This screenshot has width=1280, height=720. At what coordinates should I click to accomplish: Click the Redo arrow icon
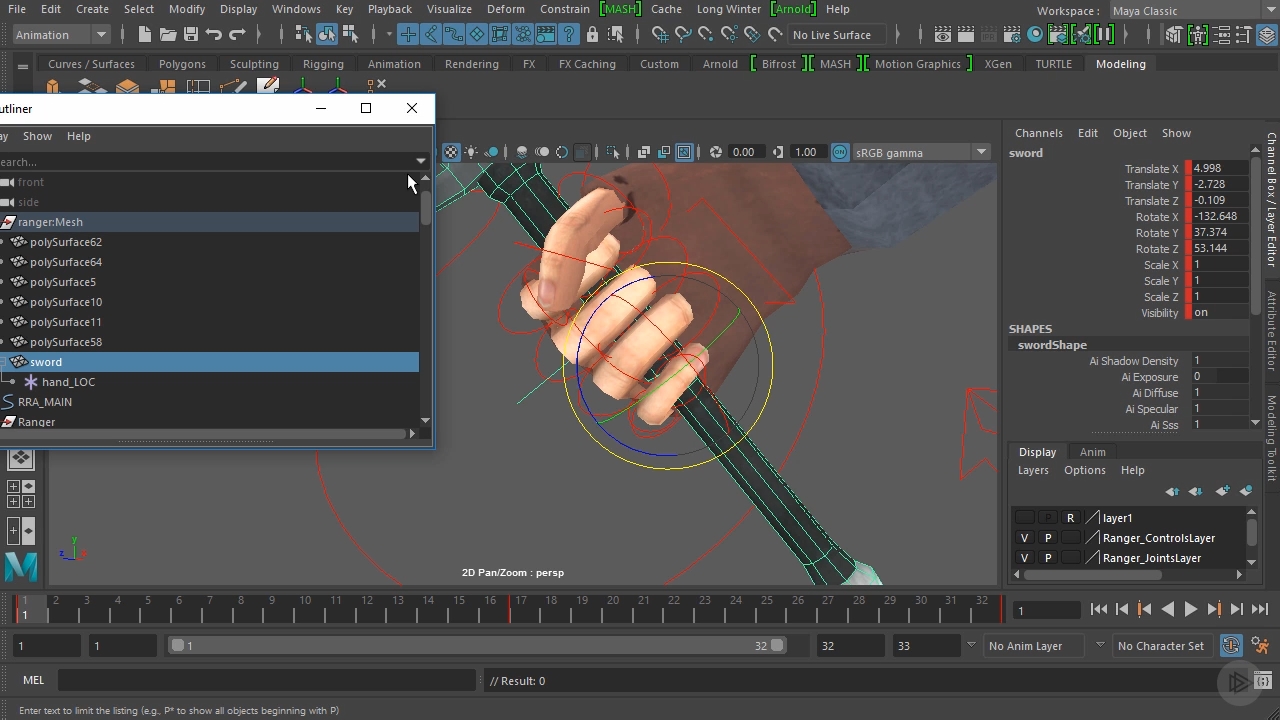coord(237,34)
